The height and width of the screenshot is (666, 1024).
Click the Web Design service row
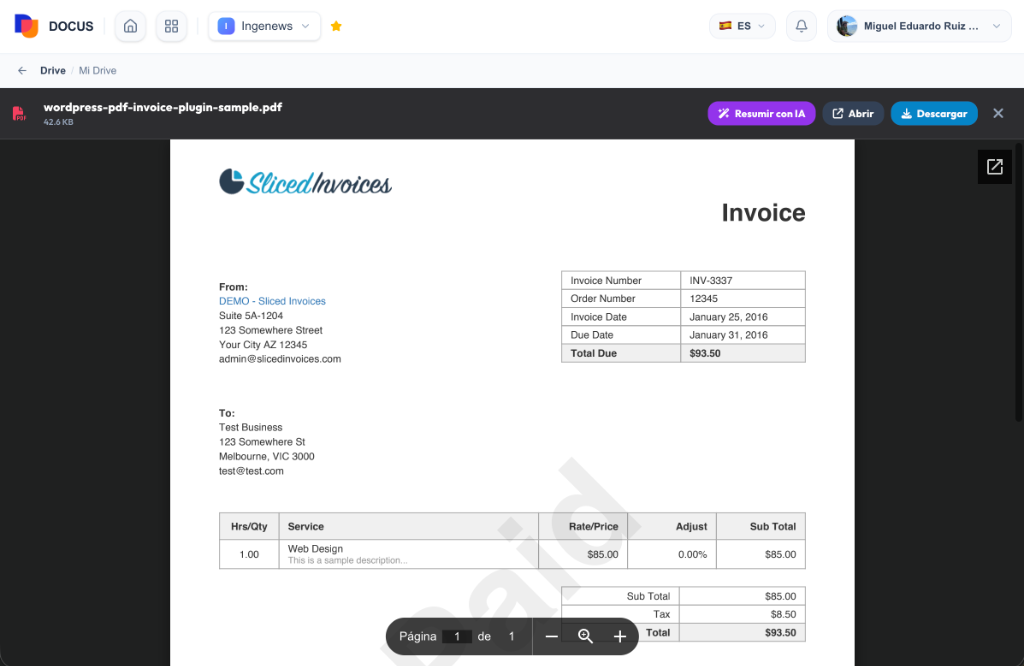point(512,554)
